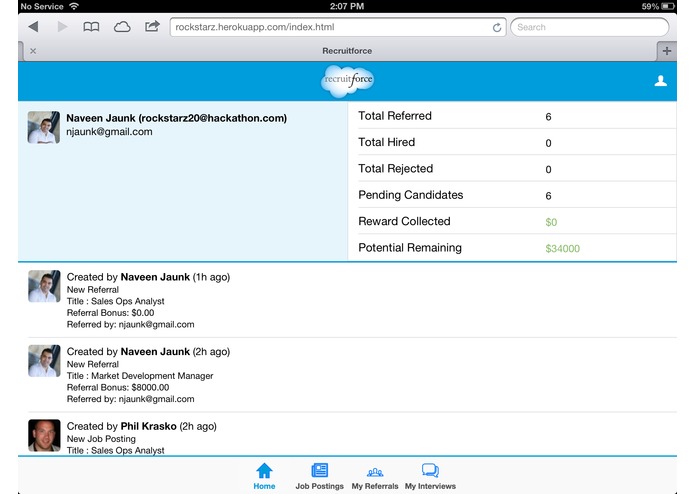The image size is (695, 494).
Task: Click the Potential Remaining row label
Action: [x=410, y=248]
